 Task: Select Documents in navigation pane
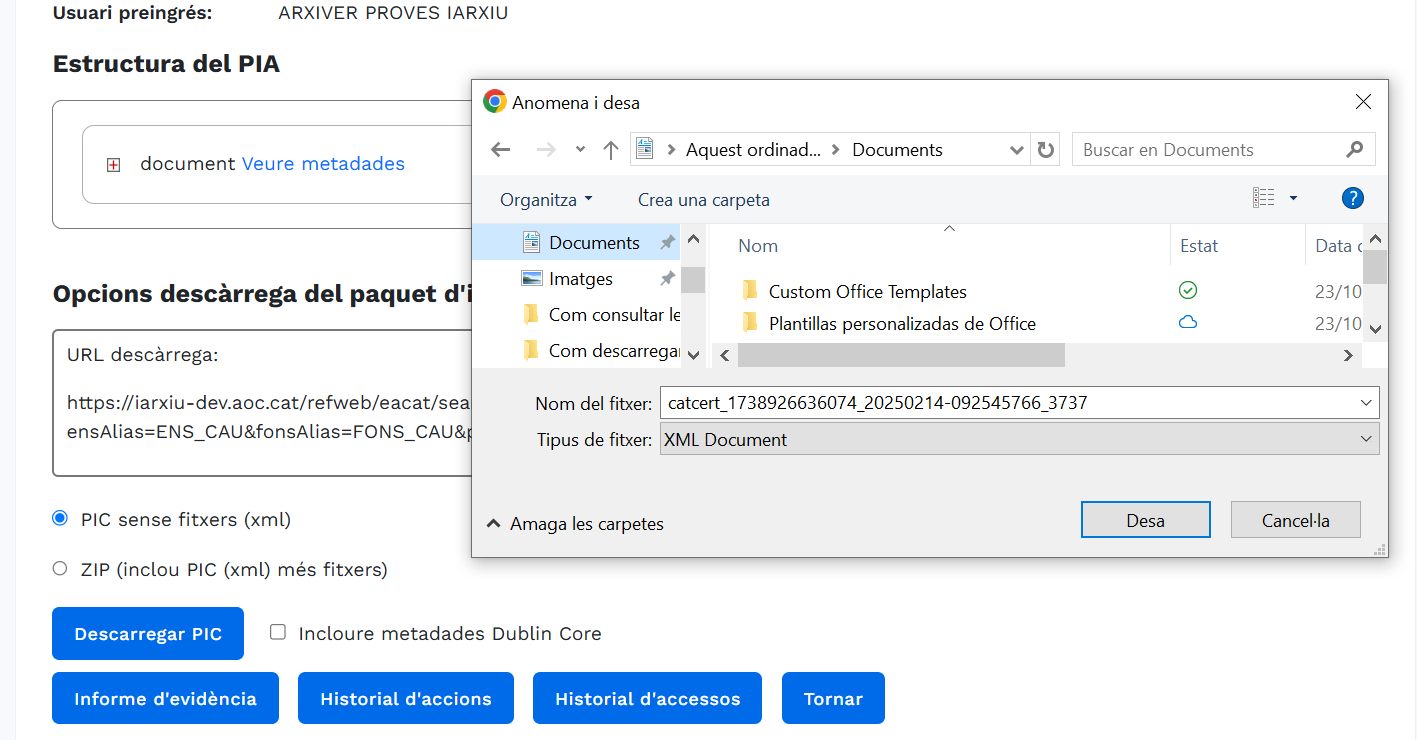(594, 243)
